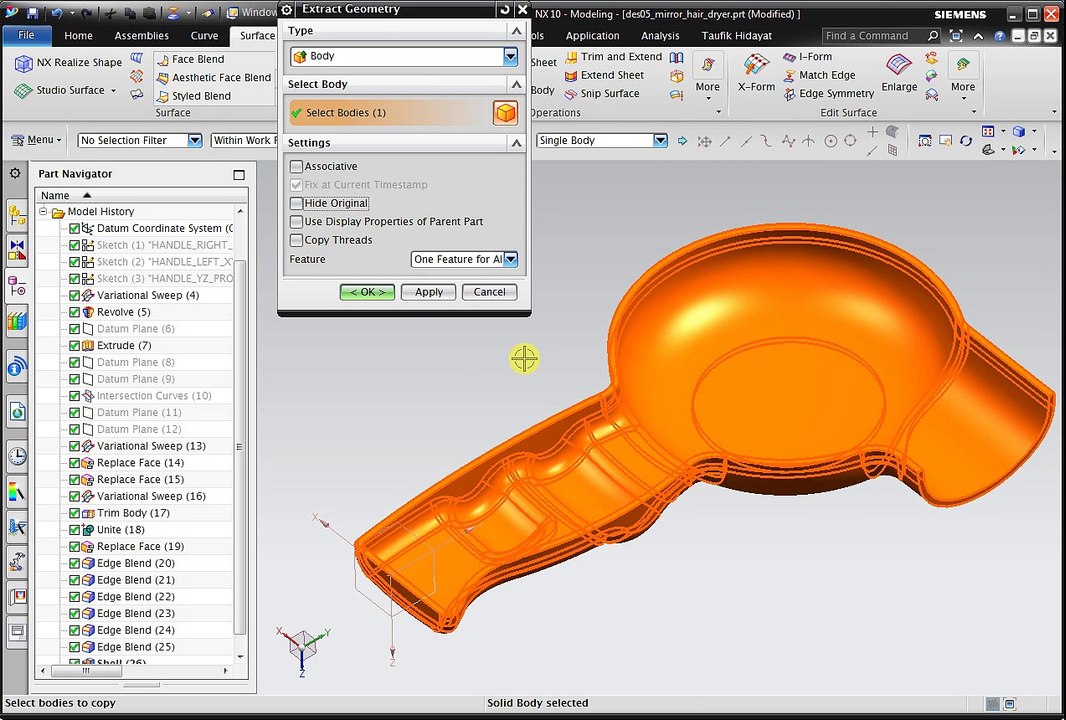
Task: Click the Apply button
Action: pos(429,292)
